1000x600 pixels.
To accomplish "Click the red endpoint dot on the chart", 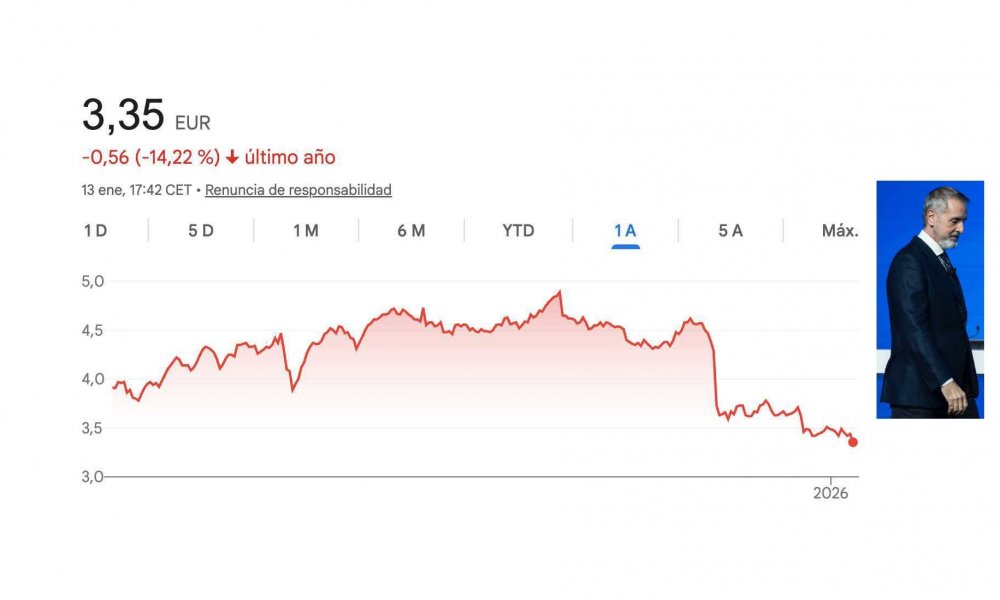I will pyautogui.click(x=853, y=442).
